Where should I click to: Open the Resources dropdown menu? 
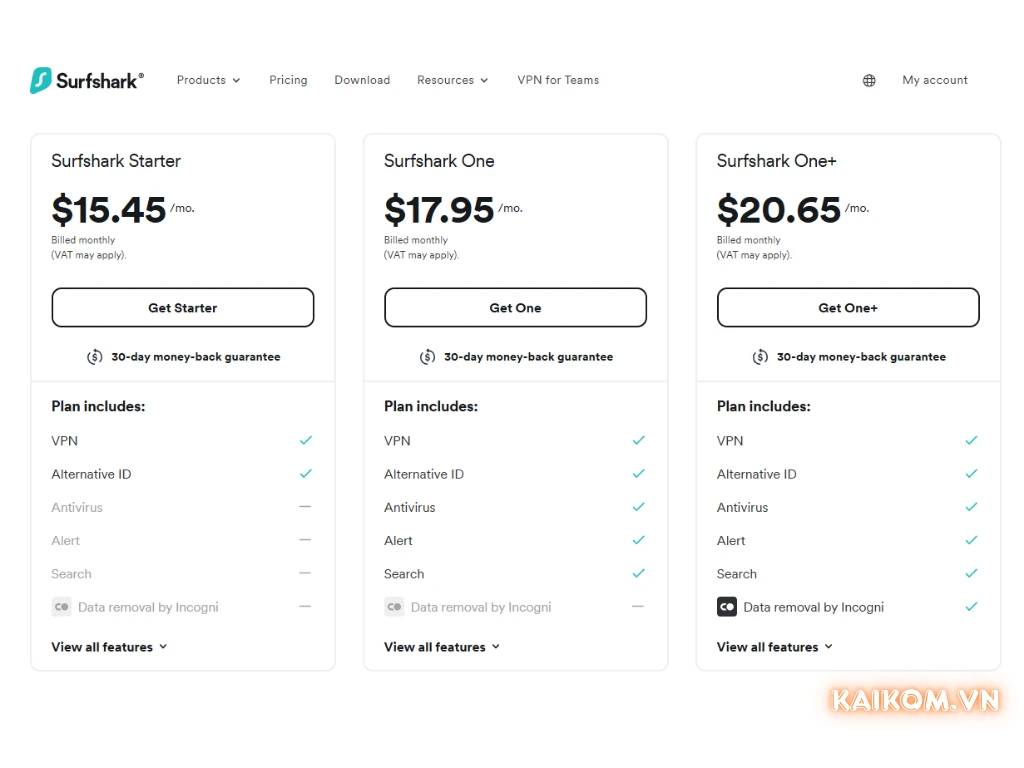[x=452, y=80]
